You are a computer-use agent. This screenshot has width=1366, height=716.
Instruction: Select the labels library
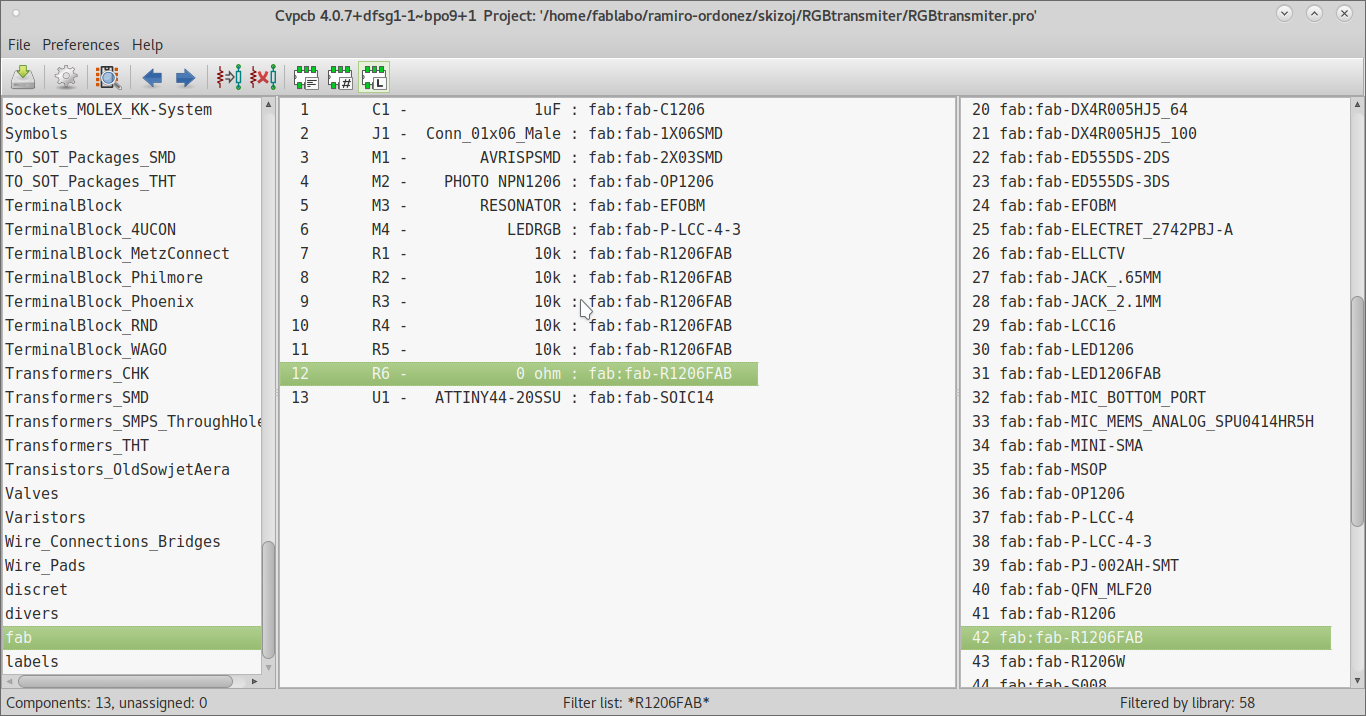pos(131,661)
